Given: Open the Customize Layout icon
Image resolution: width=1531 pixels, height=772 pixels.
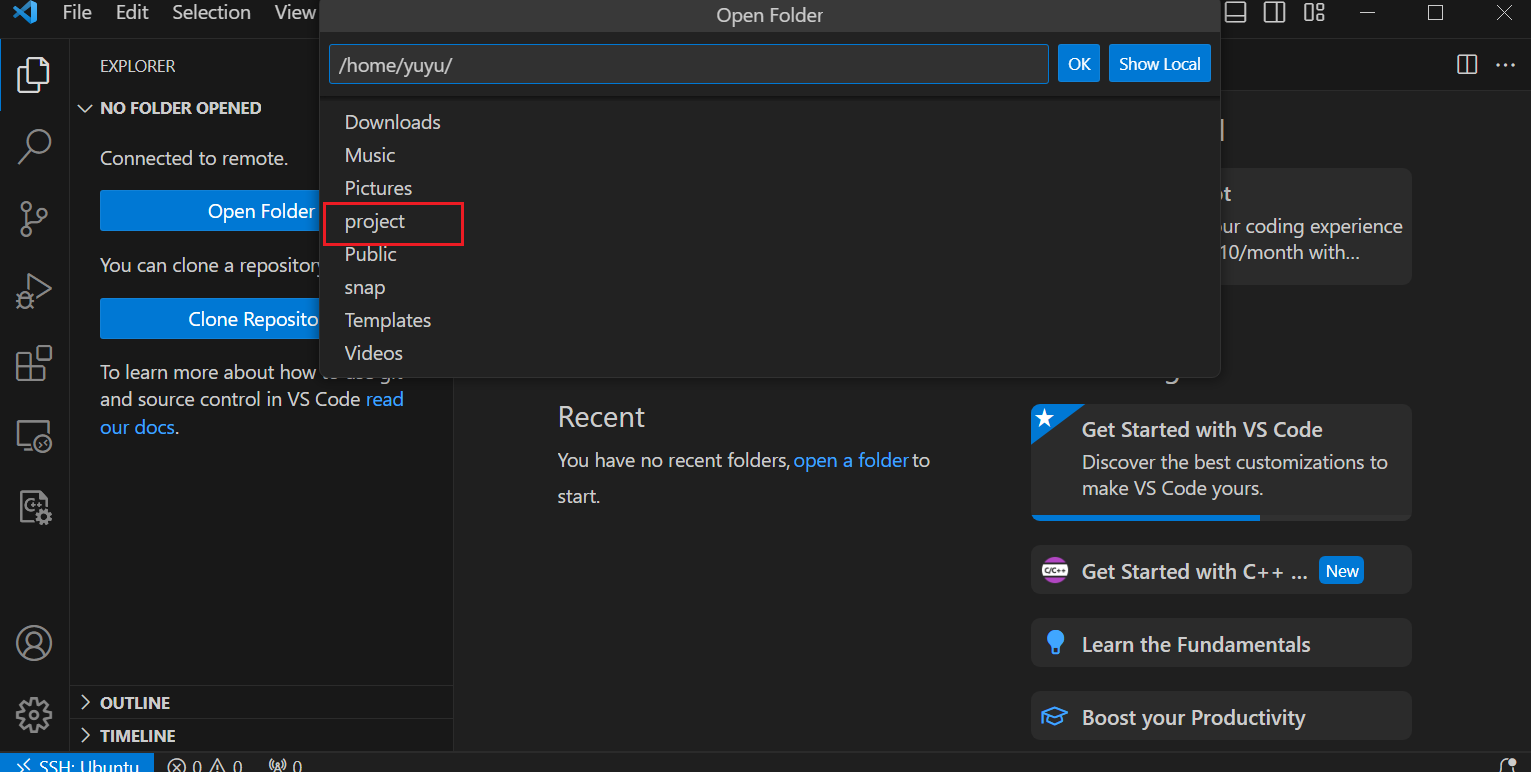Looking at the screenshot, I should coord(1314,13).
